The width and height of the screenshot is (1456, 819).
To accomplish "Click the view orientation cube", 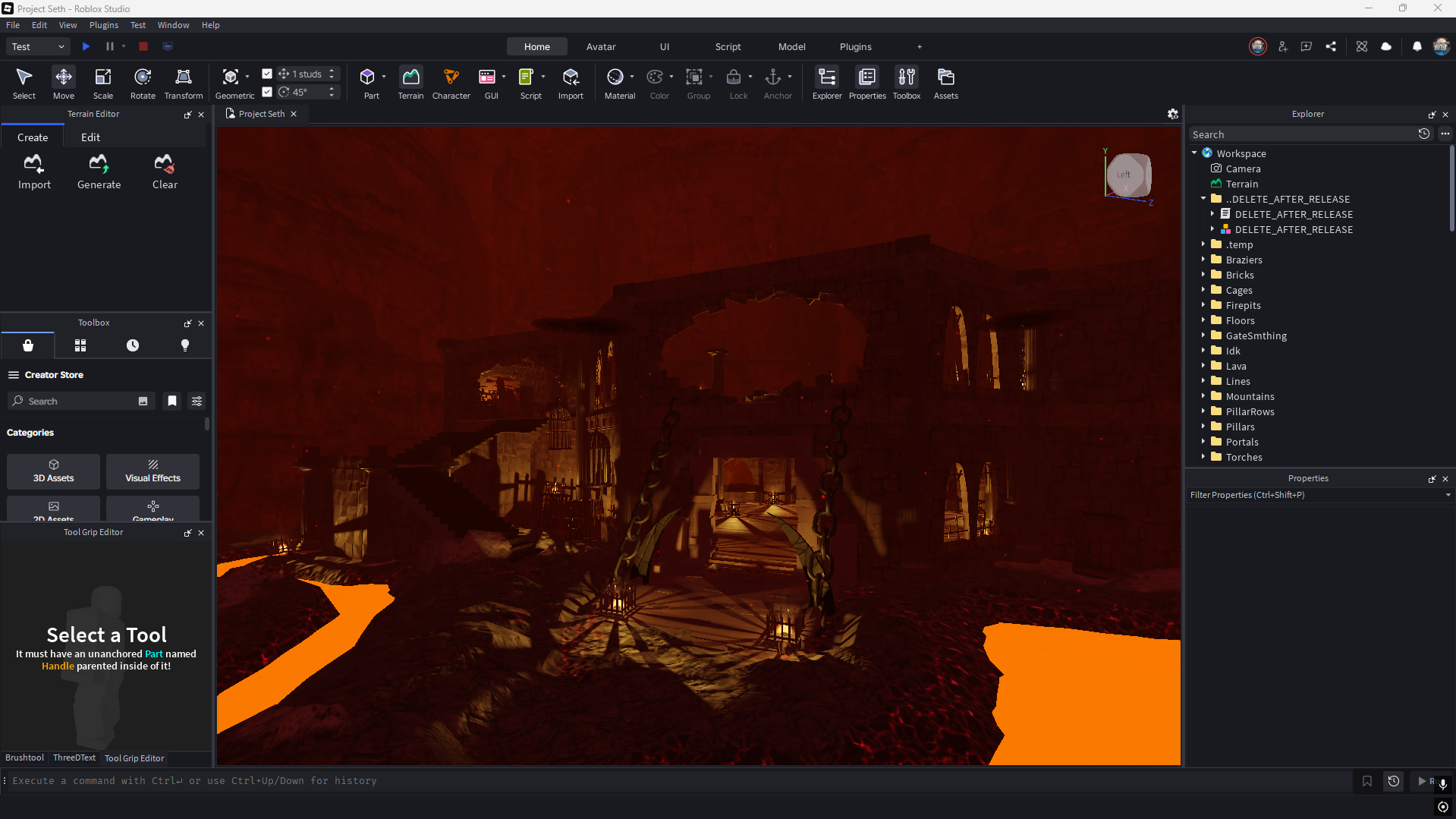I will (1127, 175).
